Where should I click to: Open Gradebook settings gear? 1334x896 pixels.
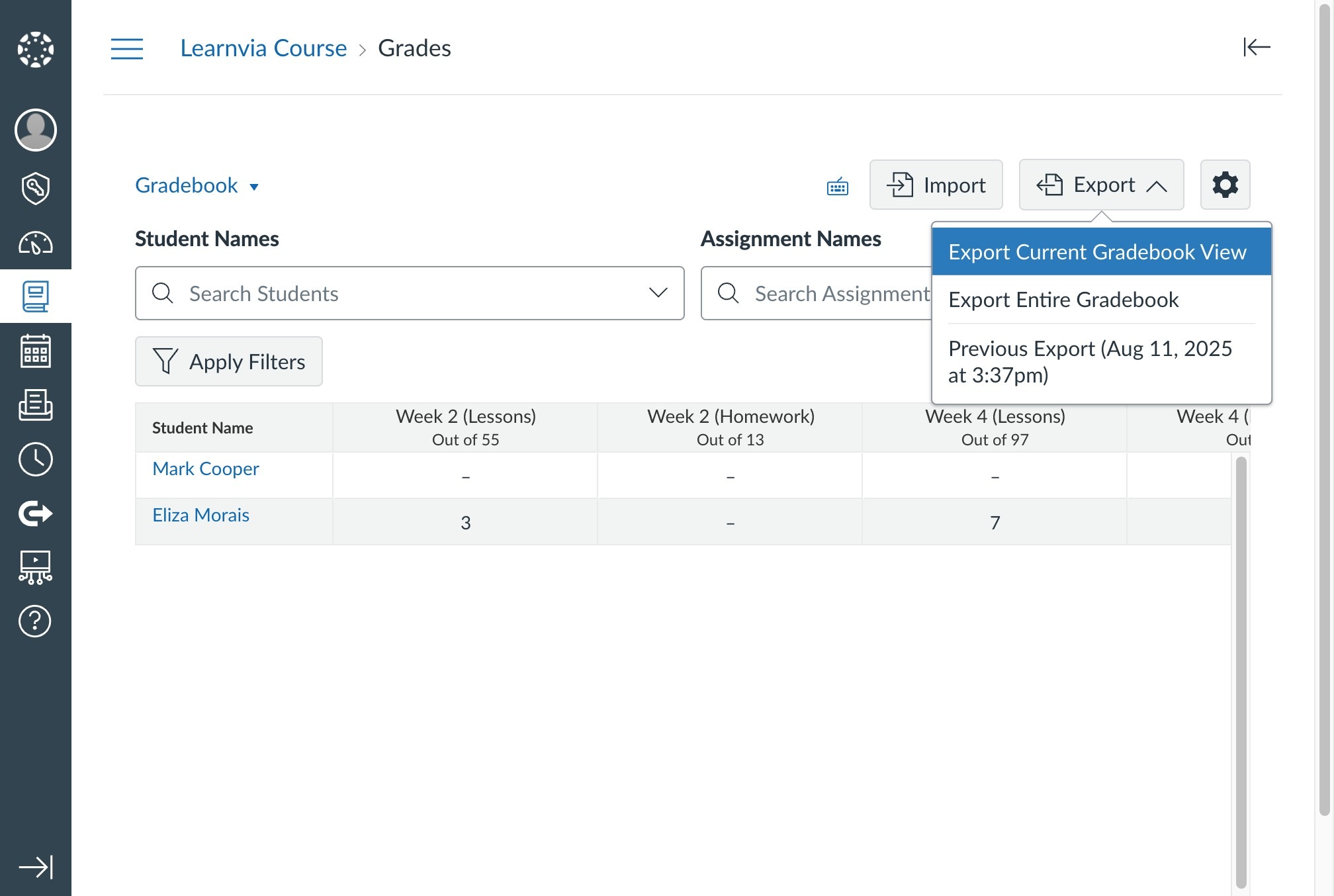(1225, 185)
